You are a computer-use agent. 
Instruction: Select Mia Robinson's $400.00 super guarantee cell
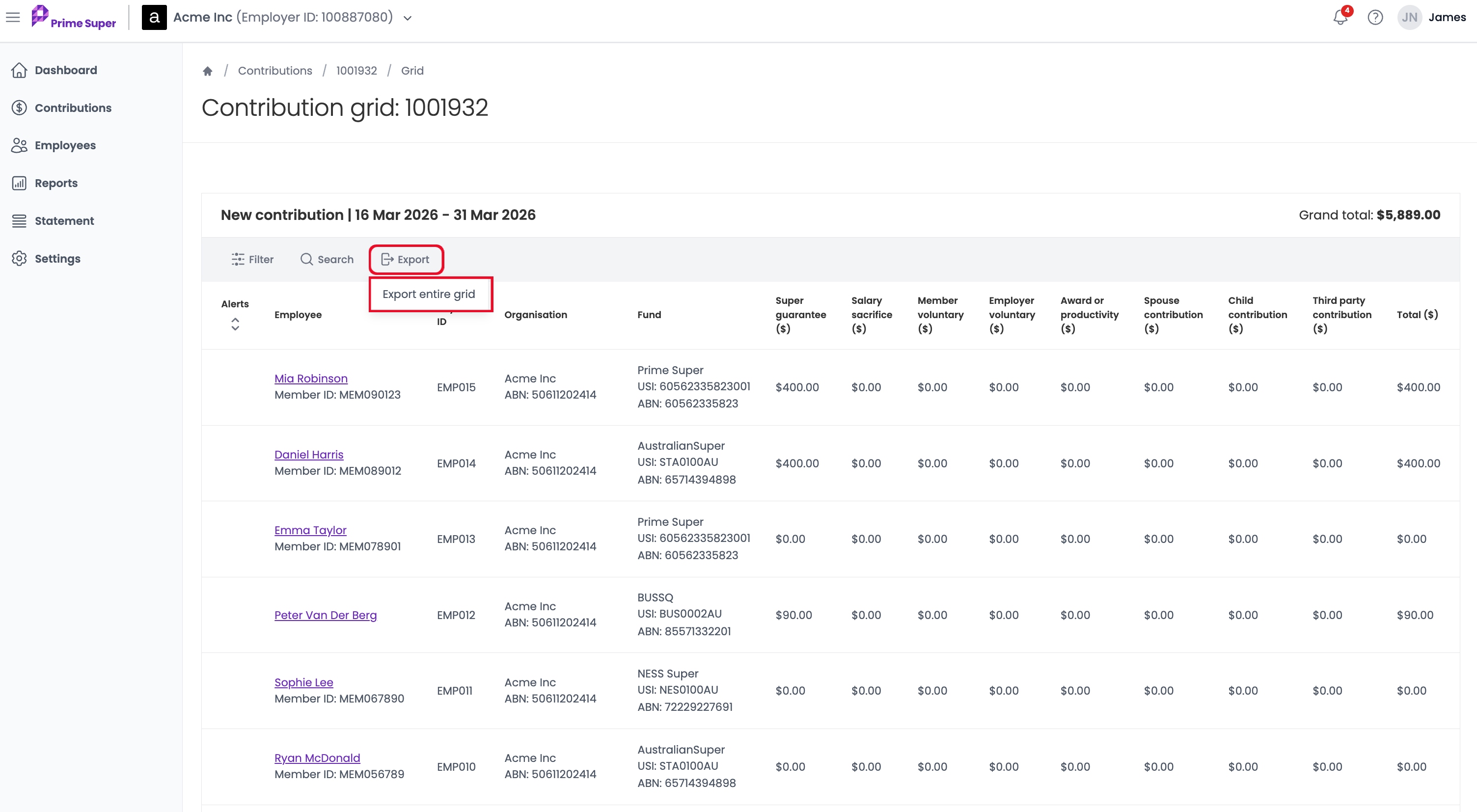point(797,388)
